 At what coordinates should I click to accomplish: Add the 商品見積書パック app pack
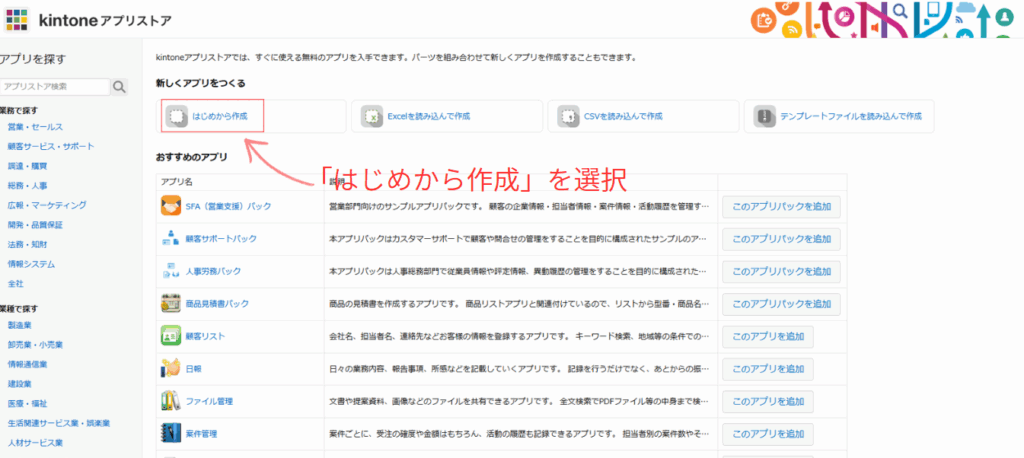(781, 304)
